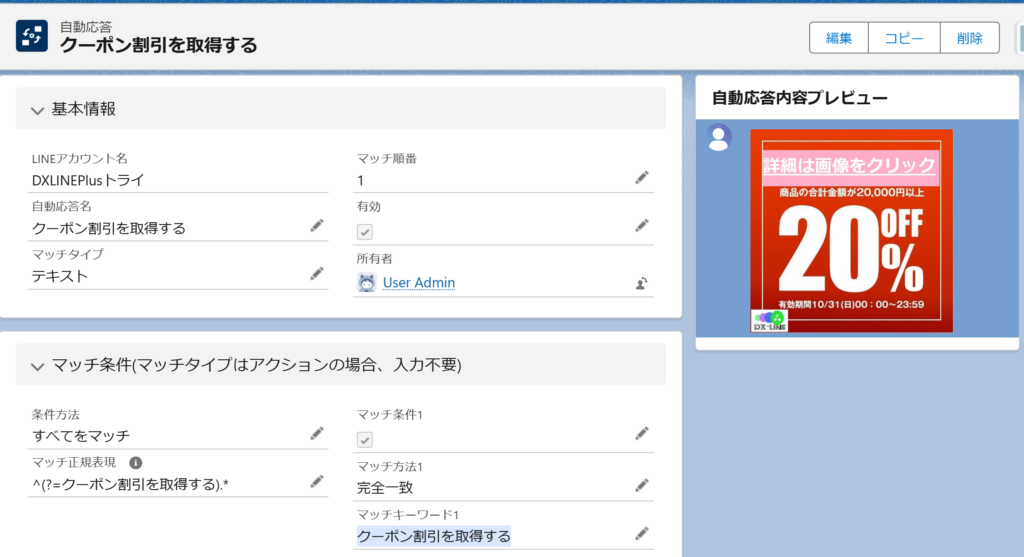1024x557 pixels.
Task: Click the info icon next to マッチ正規表現
Action: click(136, 462)
